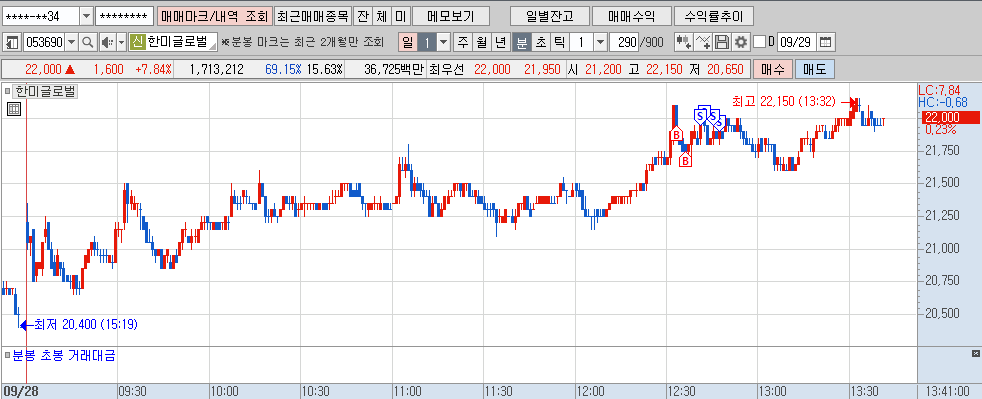Click the 메모보기 button

click(x=451, y=16)
